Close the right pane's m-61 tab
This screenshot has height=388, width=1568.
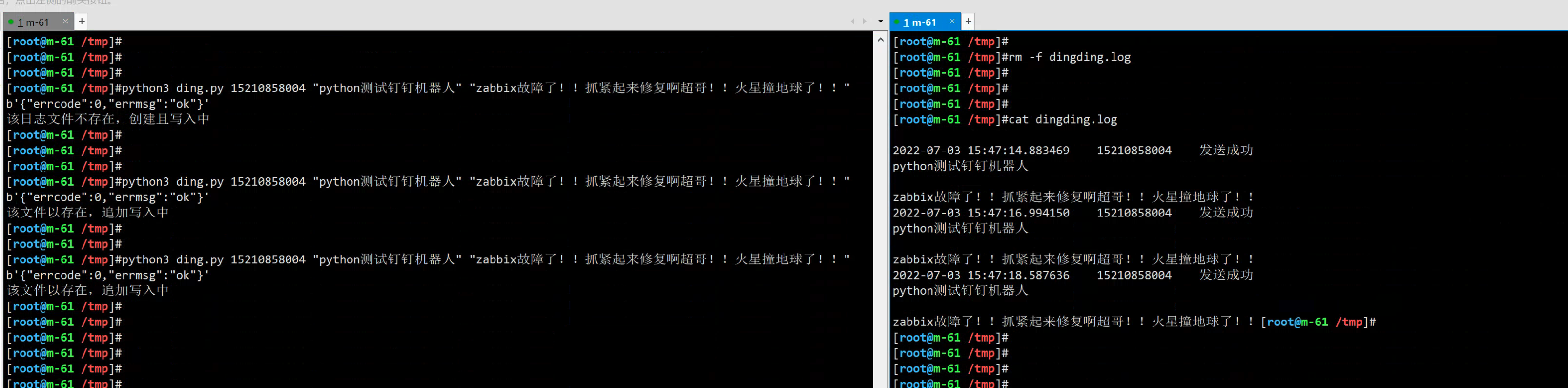[952, 22]
